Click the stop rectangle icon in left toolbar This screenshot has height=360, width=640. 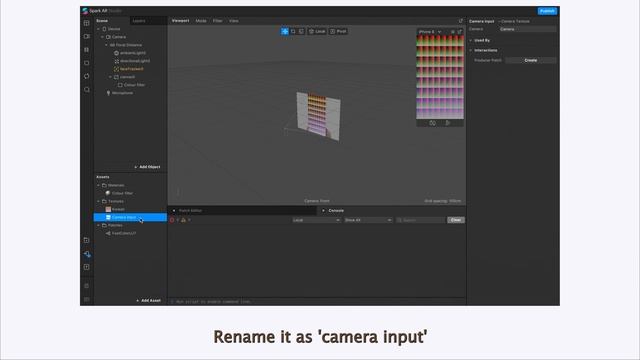pyautogui.click(x=87, y=63)
